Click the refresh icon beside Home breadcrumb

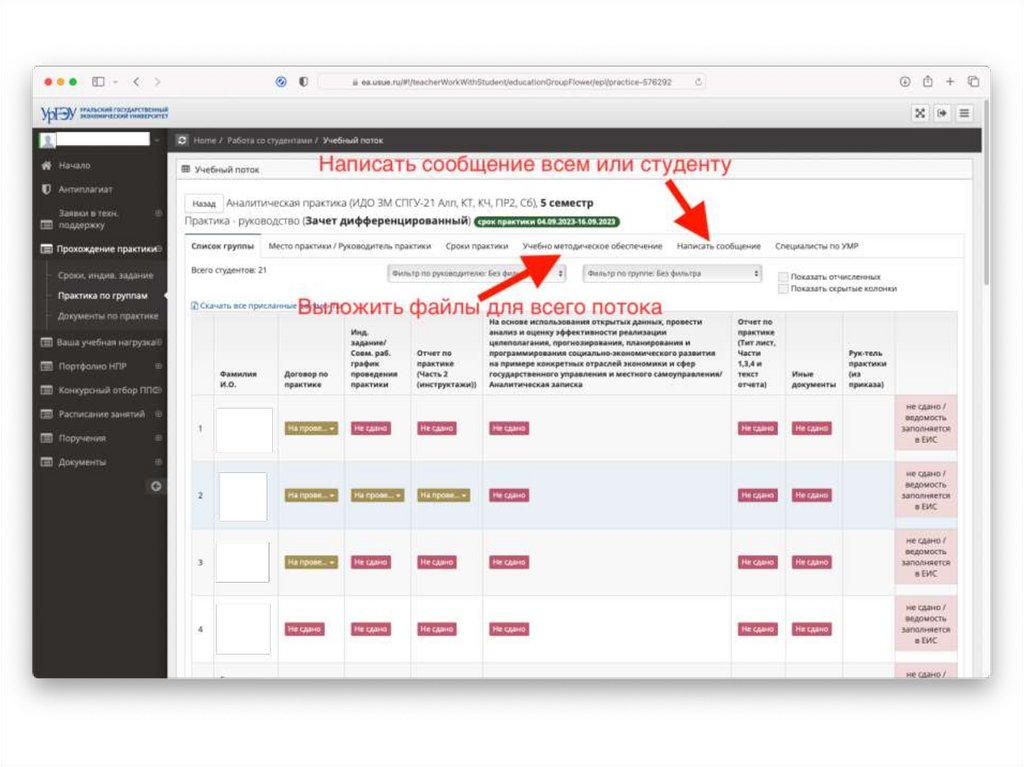(x=182, y=141)
